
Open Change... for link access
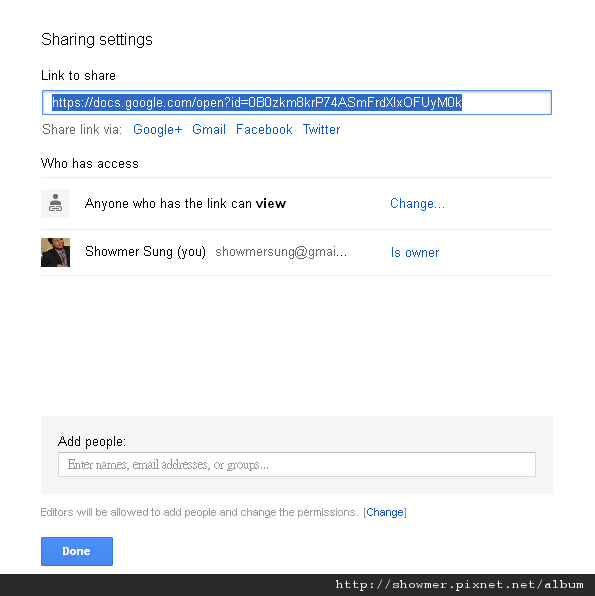pyautogui.click(x=417, y=204)
